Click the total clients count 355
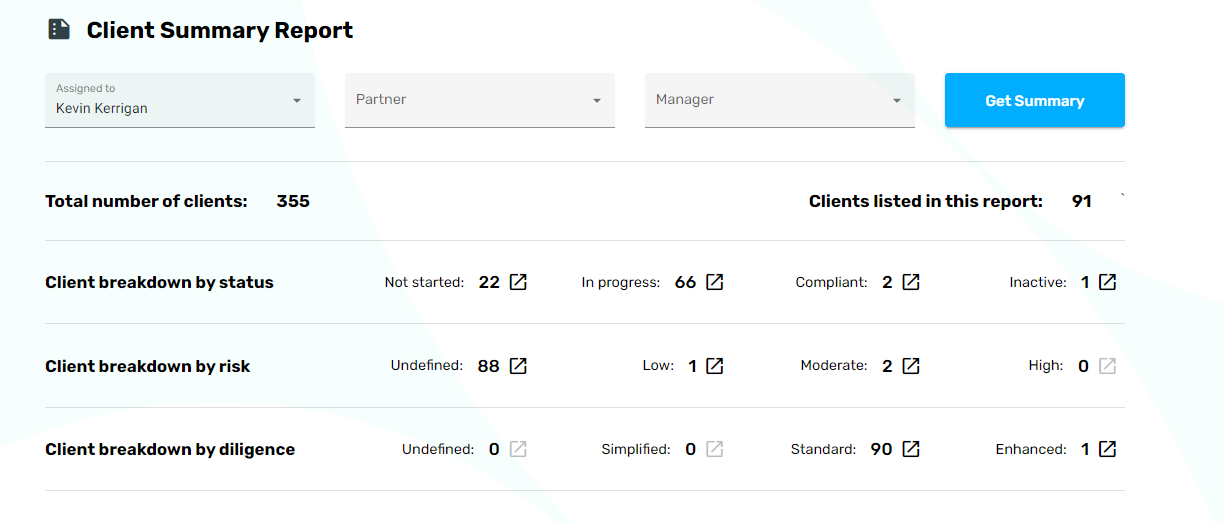Viewport: 1225px width, 523px height. pyautogui.click(x=293, y=201)
